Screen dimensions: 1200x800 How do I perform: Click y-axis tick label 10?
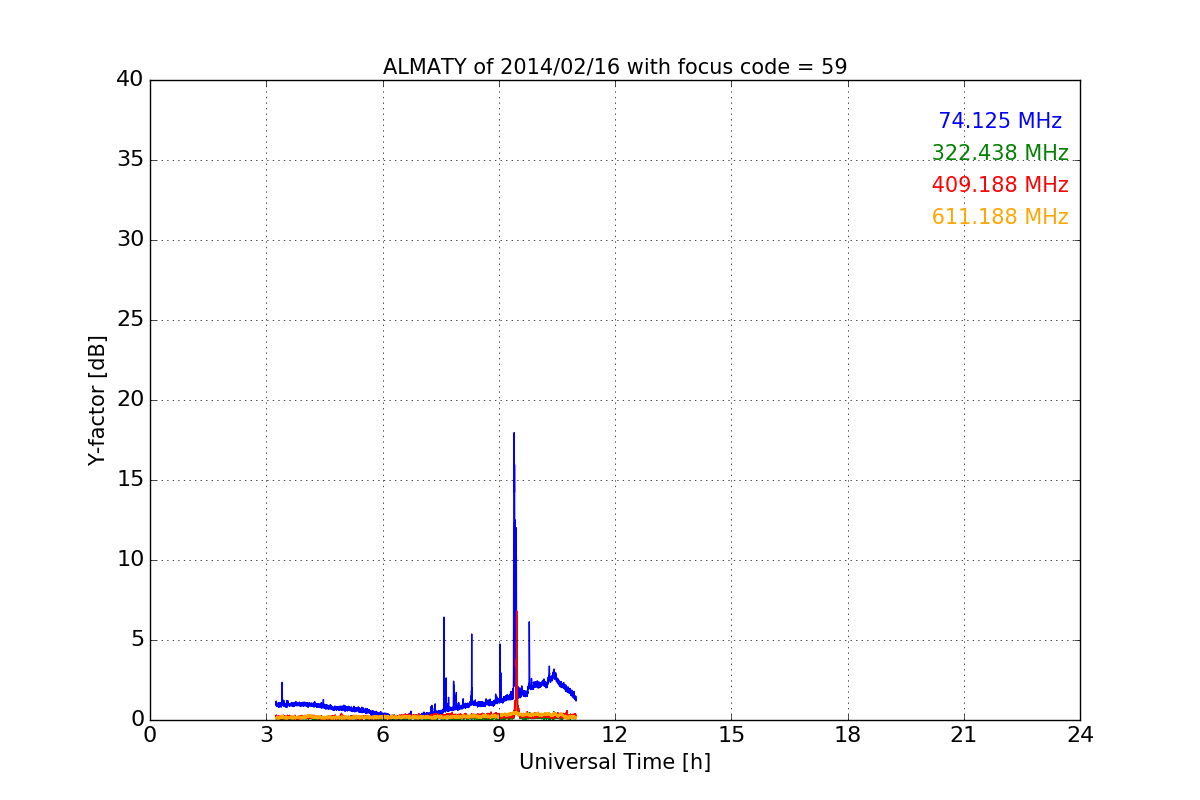(x=130, y=560)
